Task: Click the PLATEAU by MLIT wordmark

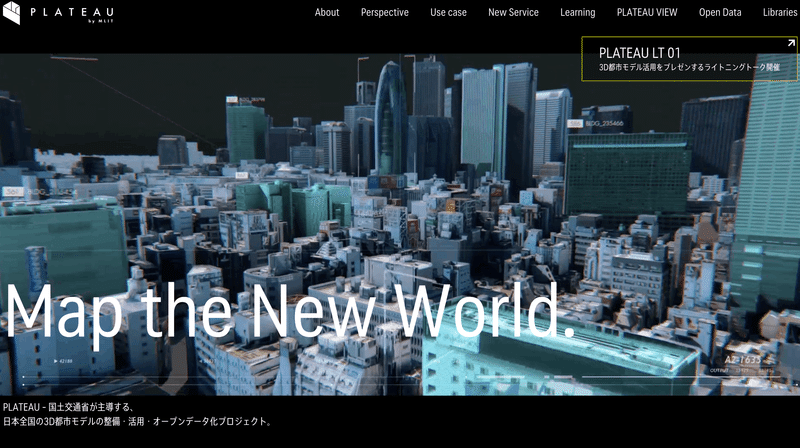Action: coord(72,14)
